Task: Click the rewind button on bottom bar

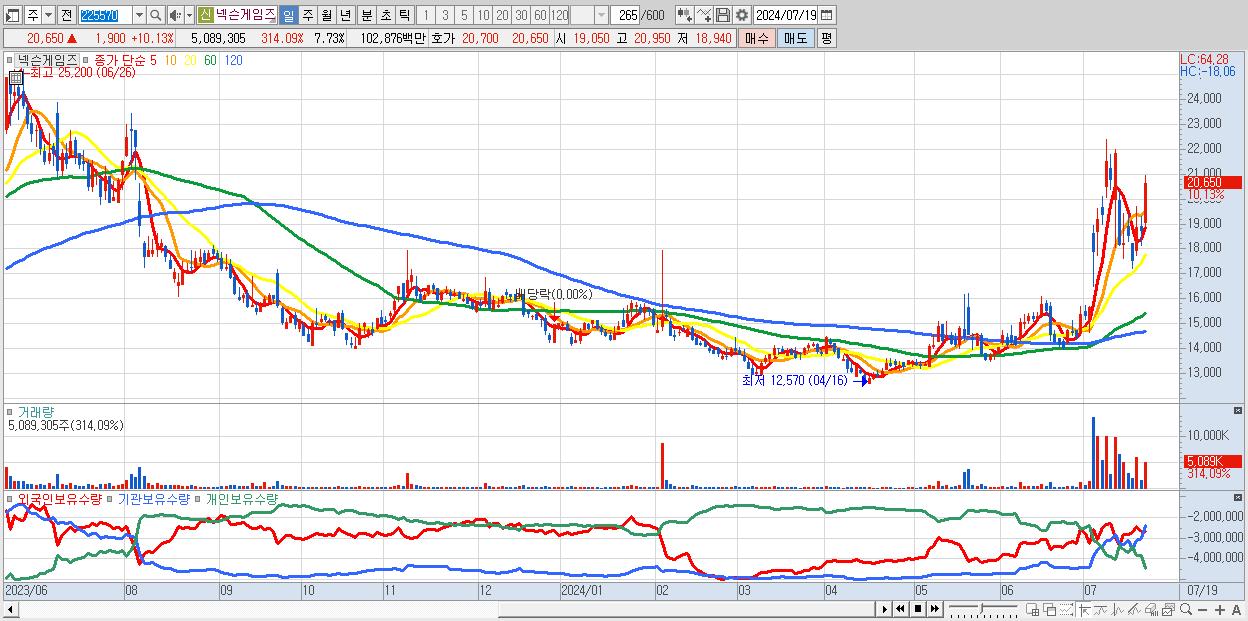Action: pos(900,609)
